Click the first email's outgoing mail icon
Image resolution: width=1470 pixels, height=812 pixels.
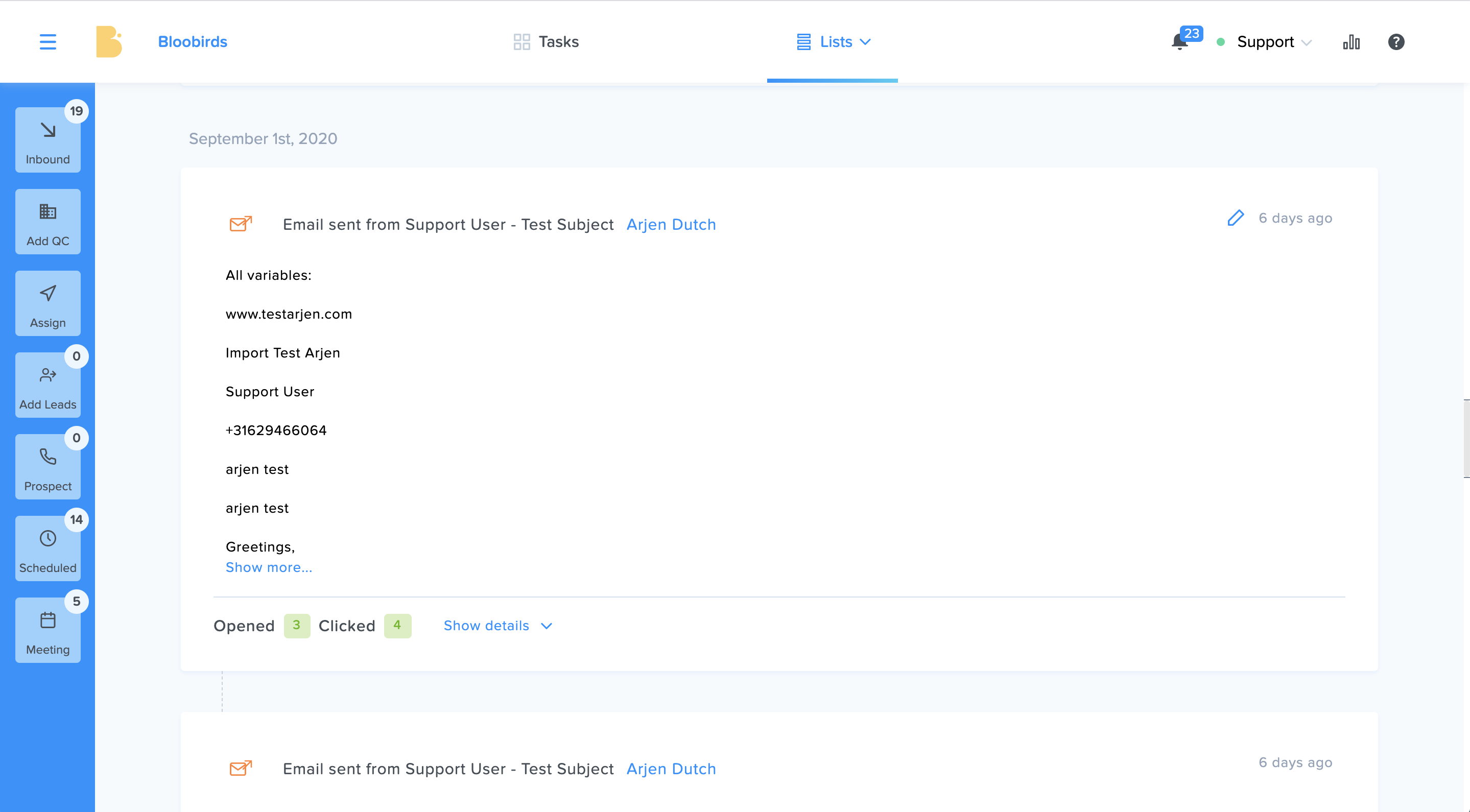240,224
